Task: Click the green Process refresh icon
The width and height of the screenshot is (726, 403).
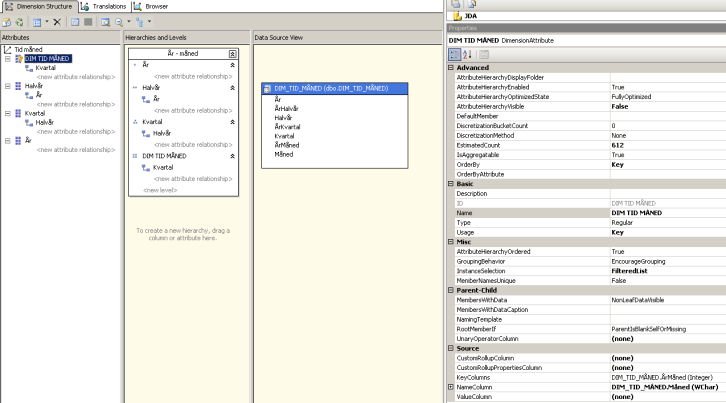Action: pyautogui.click(x=19, y=22)
